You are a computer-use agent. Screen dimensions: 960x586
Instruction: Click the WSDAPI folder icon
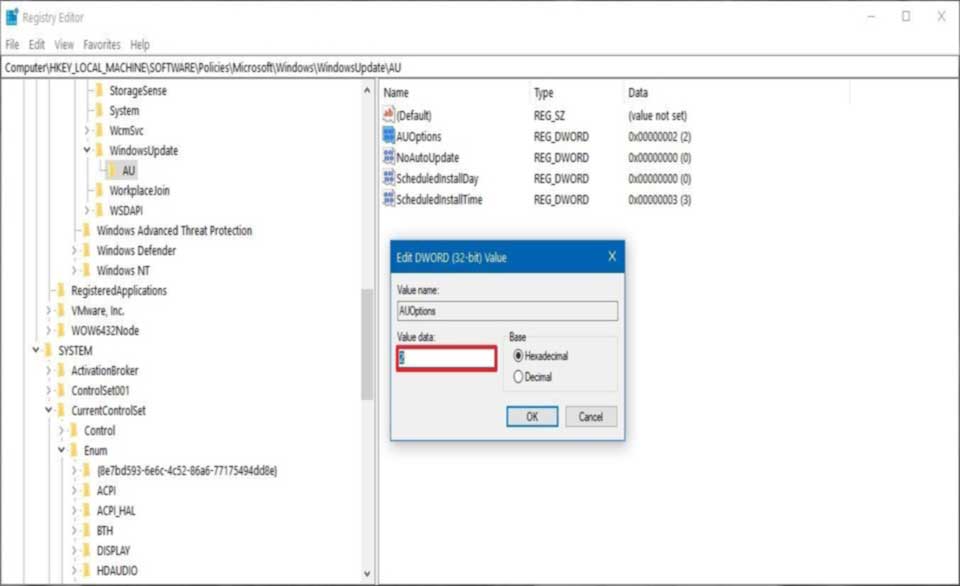tap(99, 210)
